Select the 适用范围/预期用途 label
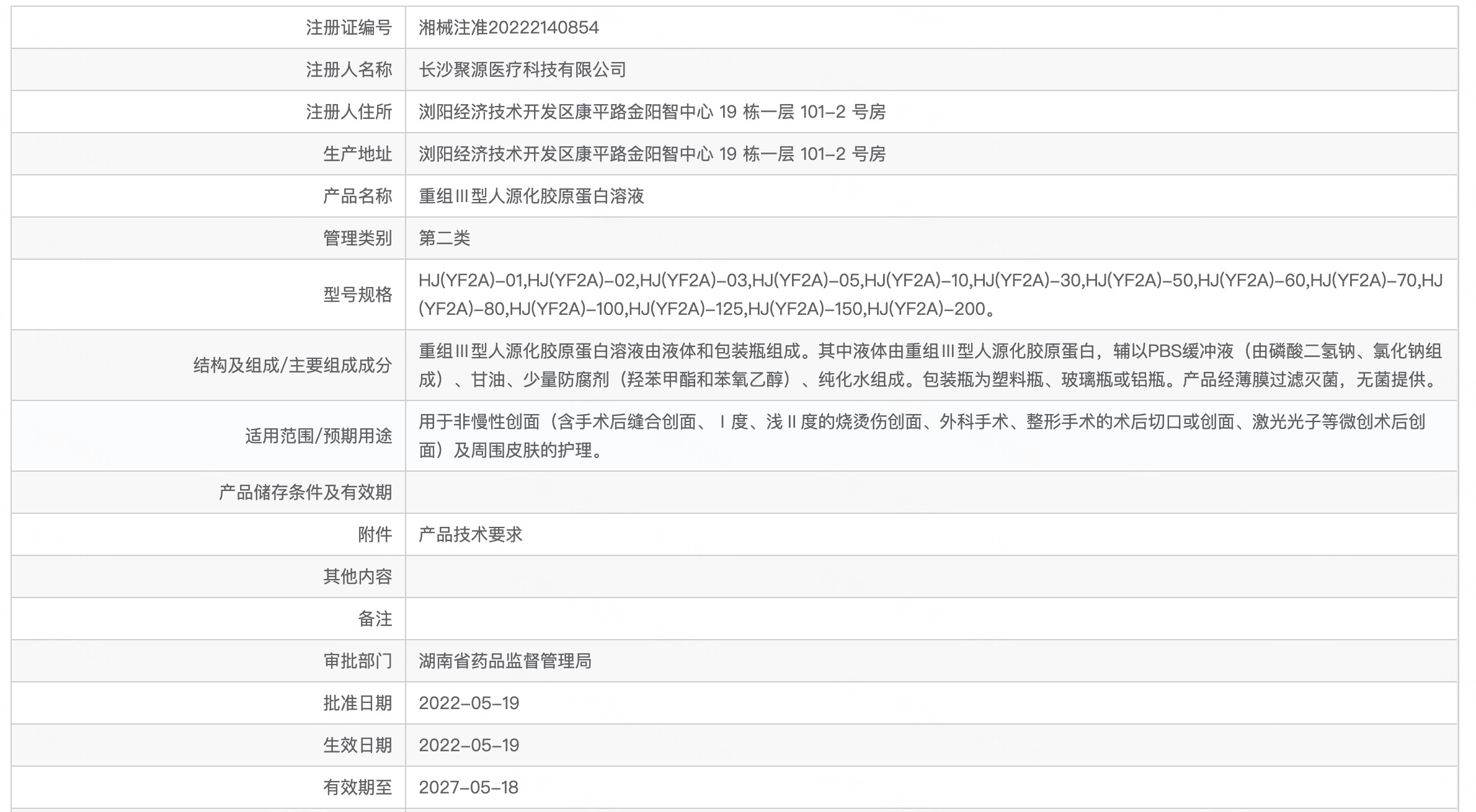The width and height of the screenshot is (1476, 812). click(319, 436)
